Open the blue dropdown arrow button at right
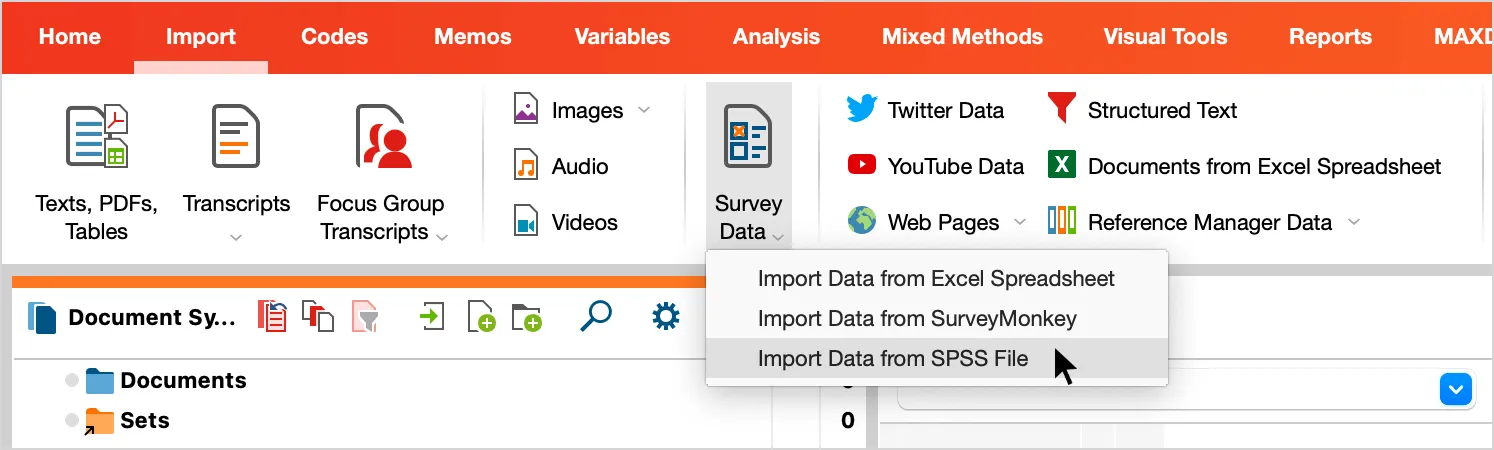Image resolution: width=1494 pixels, height=450 pixels. tap(1455, 389)
